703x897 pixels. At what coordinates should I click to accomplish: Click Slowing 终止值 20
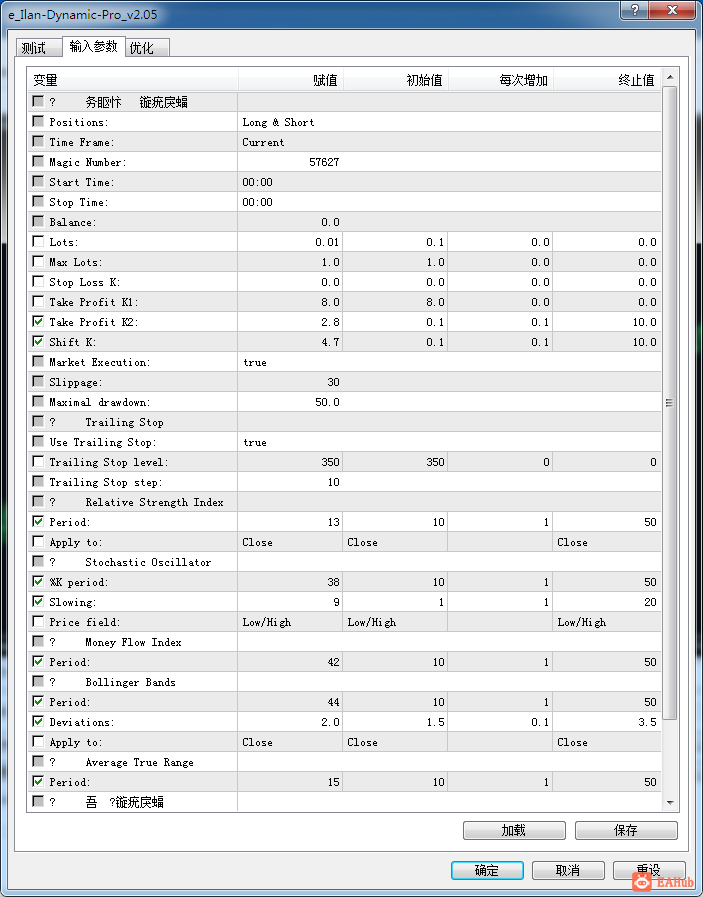tap(650, 602)
